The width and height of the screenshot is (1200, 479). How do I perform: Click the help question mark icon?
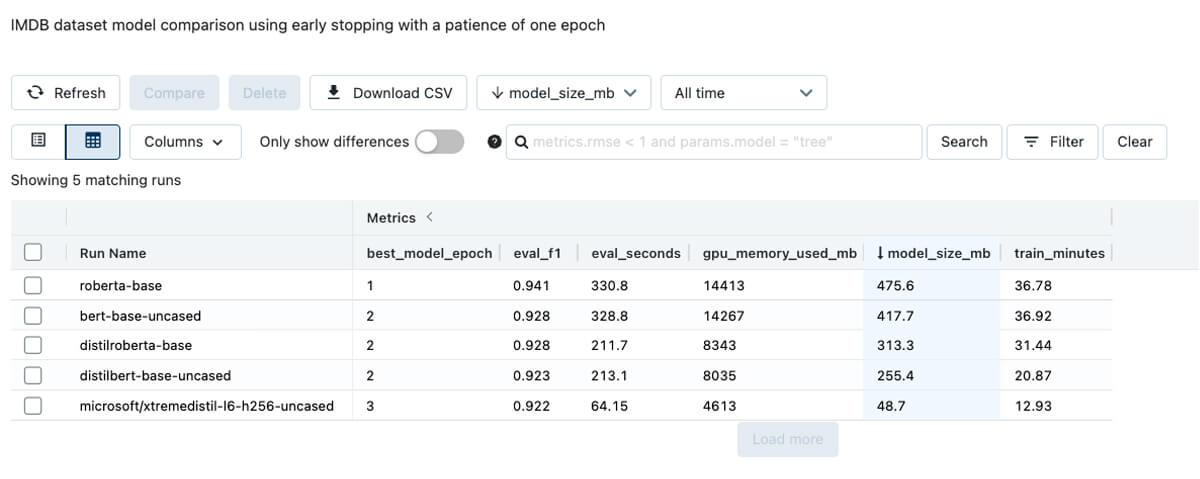tap(493, 142)
